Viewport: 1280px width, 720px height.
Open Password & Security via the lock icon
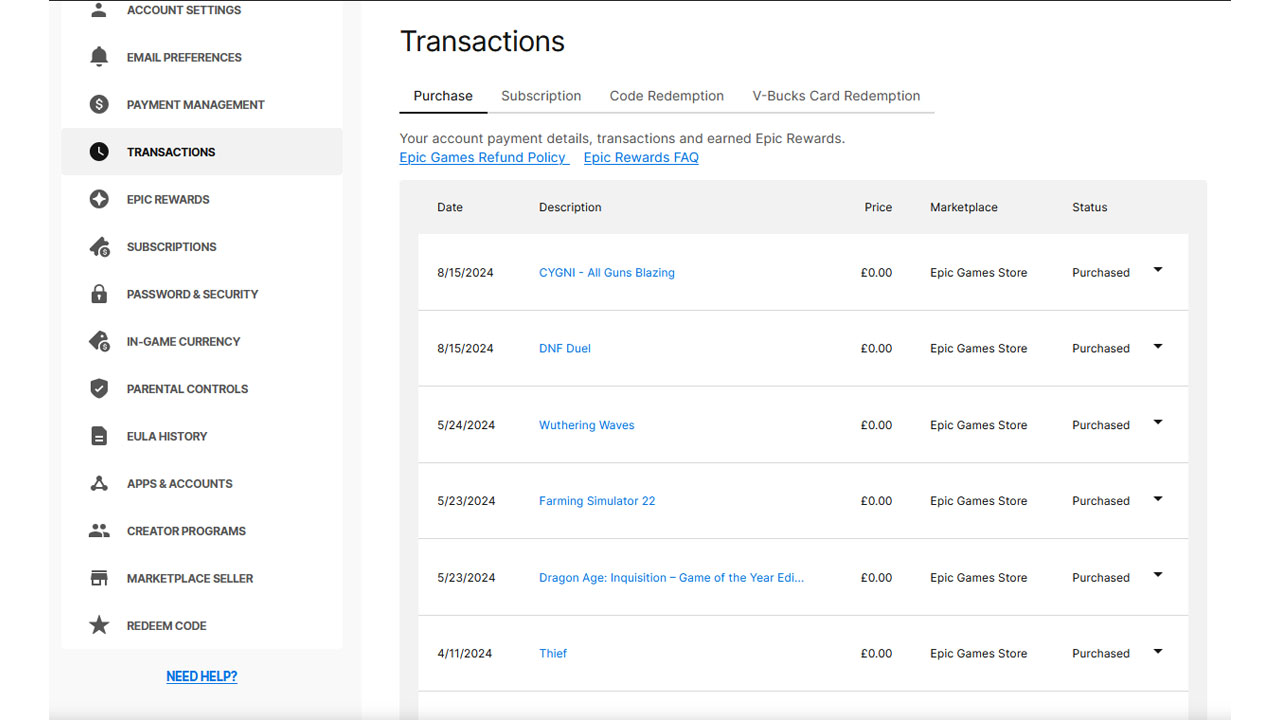98,293
